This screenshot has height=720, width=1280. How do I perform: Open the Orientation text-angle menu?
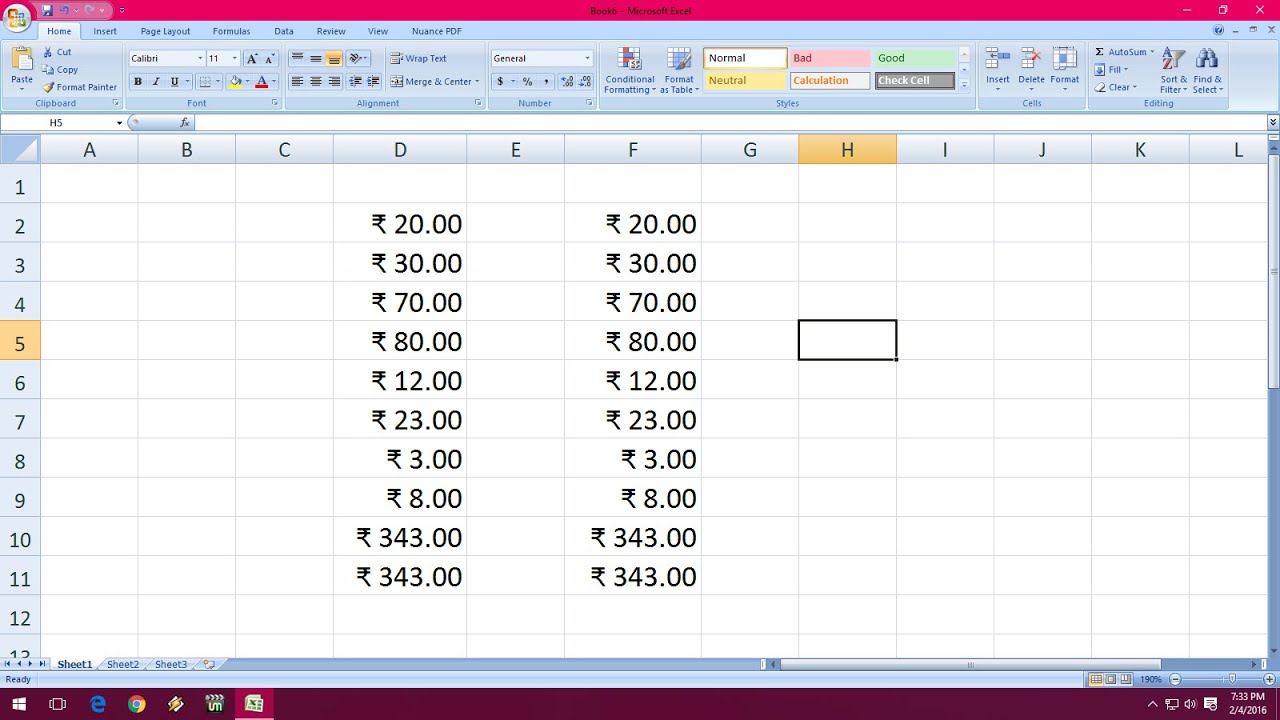(x=359, y=58)
